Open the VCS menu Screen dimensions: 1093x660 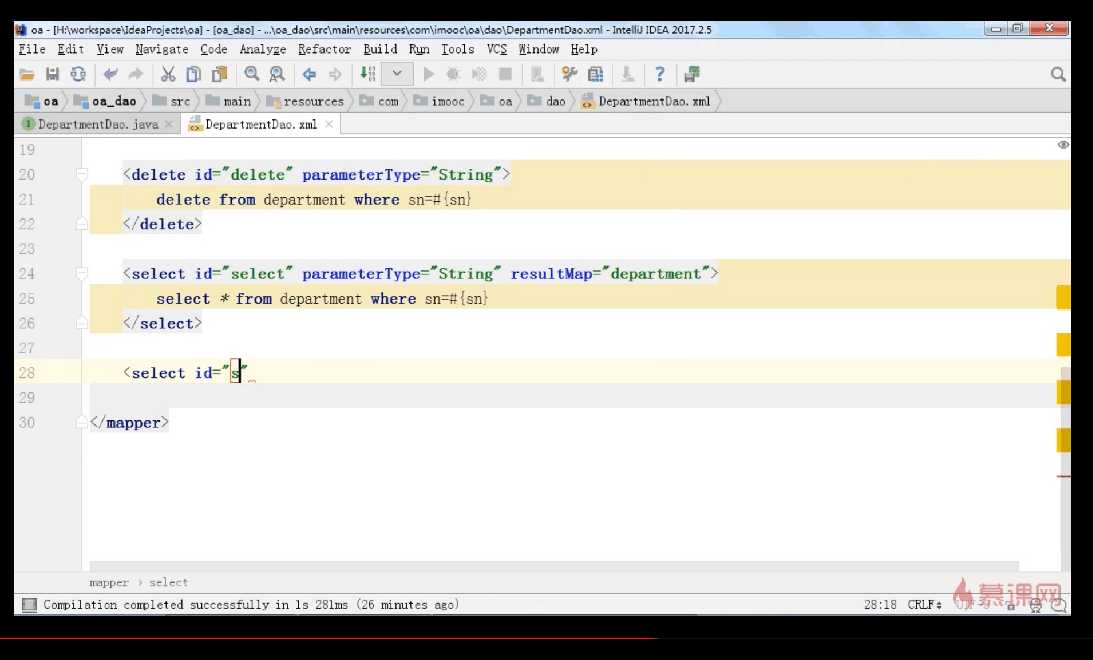[x=497, y=49]
